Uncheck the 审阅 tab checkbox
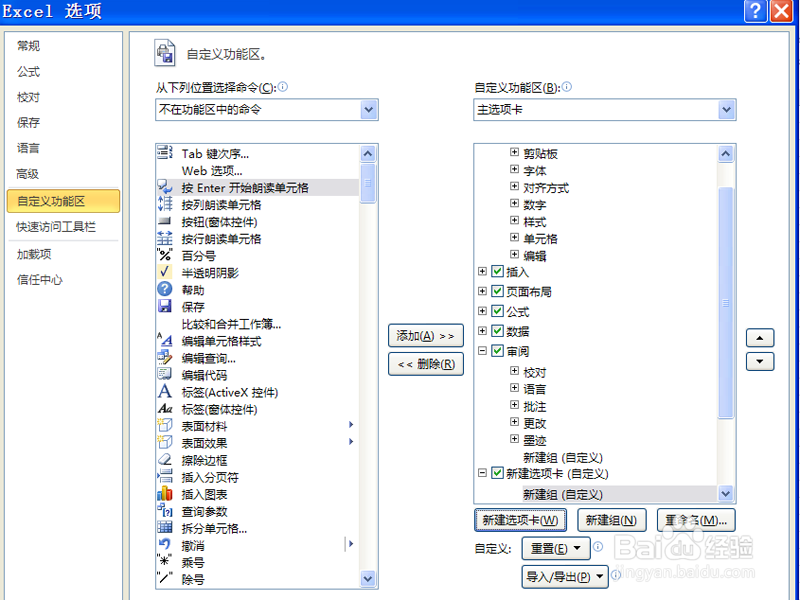The width and height of the screenshot is (800, 600). click(x=497, y=351)
